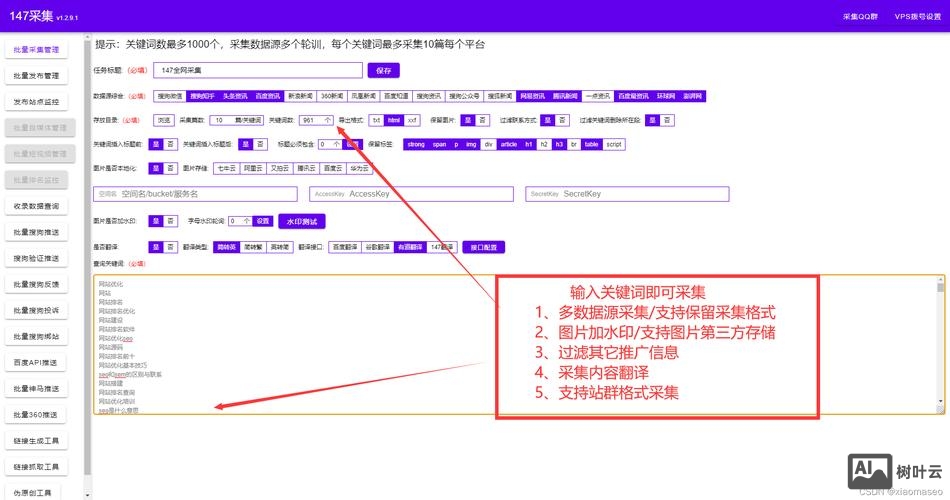This screenshot has width=950, height=500.
Task: Focus the AccessKey input field
Action: [x=411, y=194]
